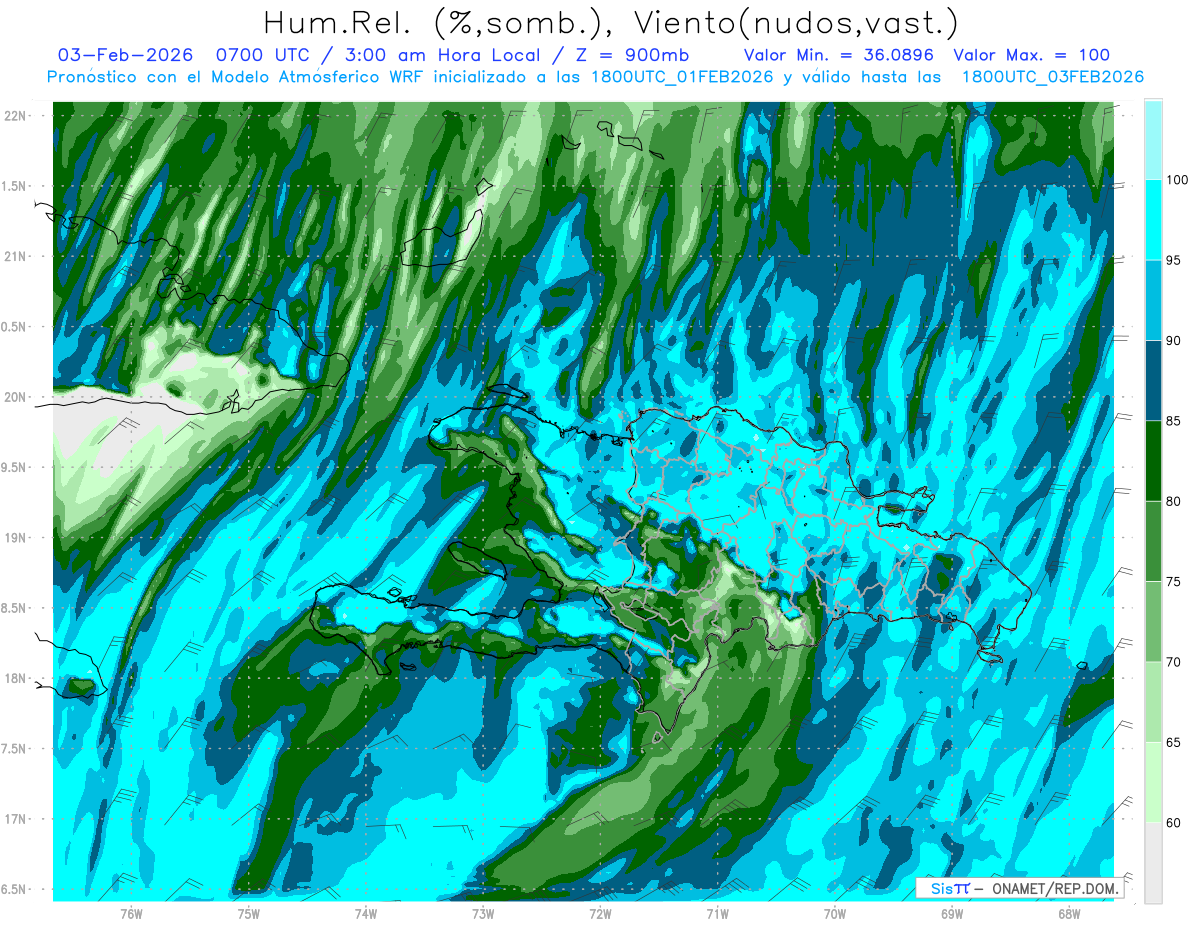1200x927 pixels.
Task: Click the colorbar label "95"
Action: [1173, 261]
